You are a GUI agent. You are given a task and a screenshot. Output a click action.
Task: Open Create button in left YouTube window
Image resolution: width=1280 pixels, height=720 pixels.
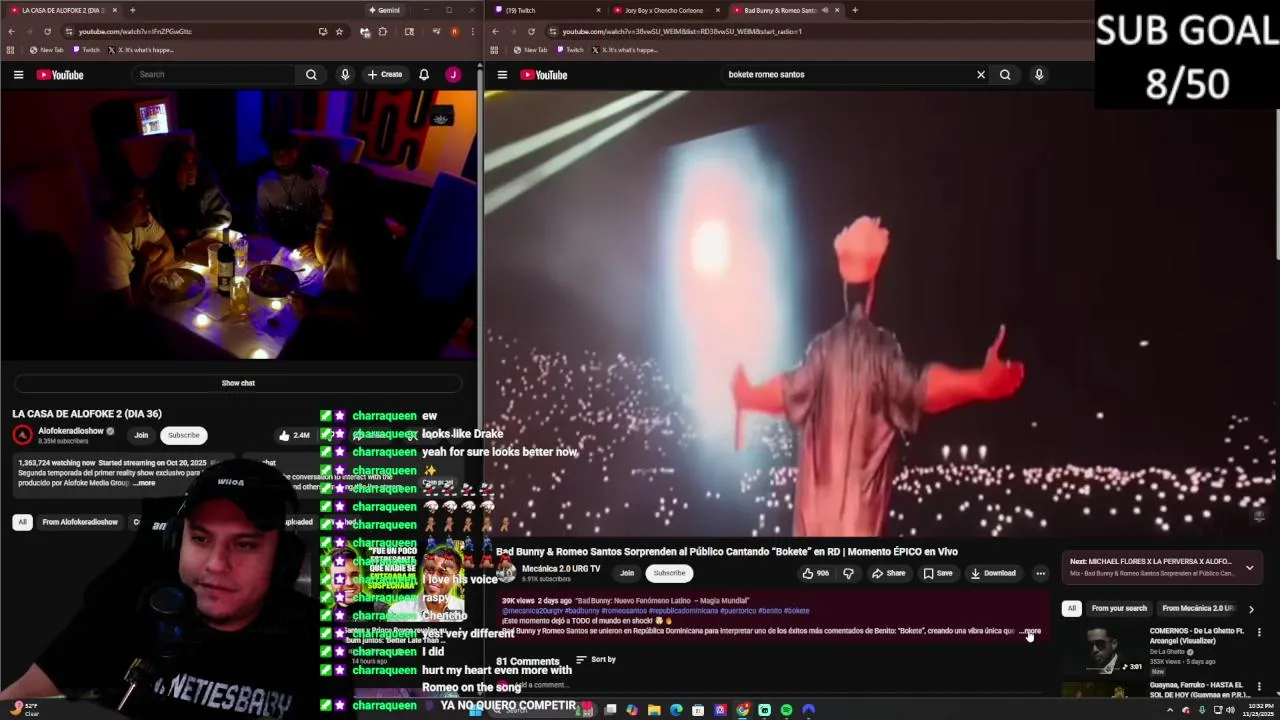coord(385,75)
